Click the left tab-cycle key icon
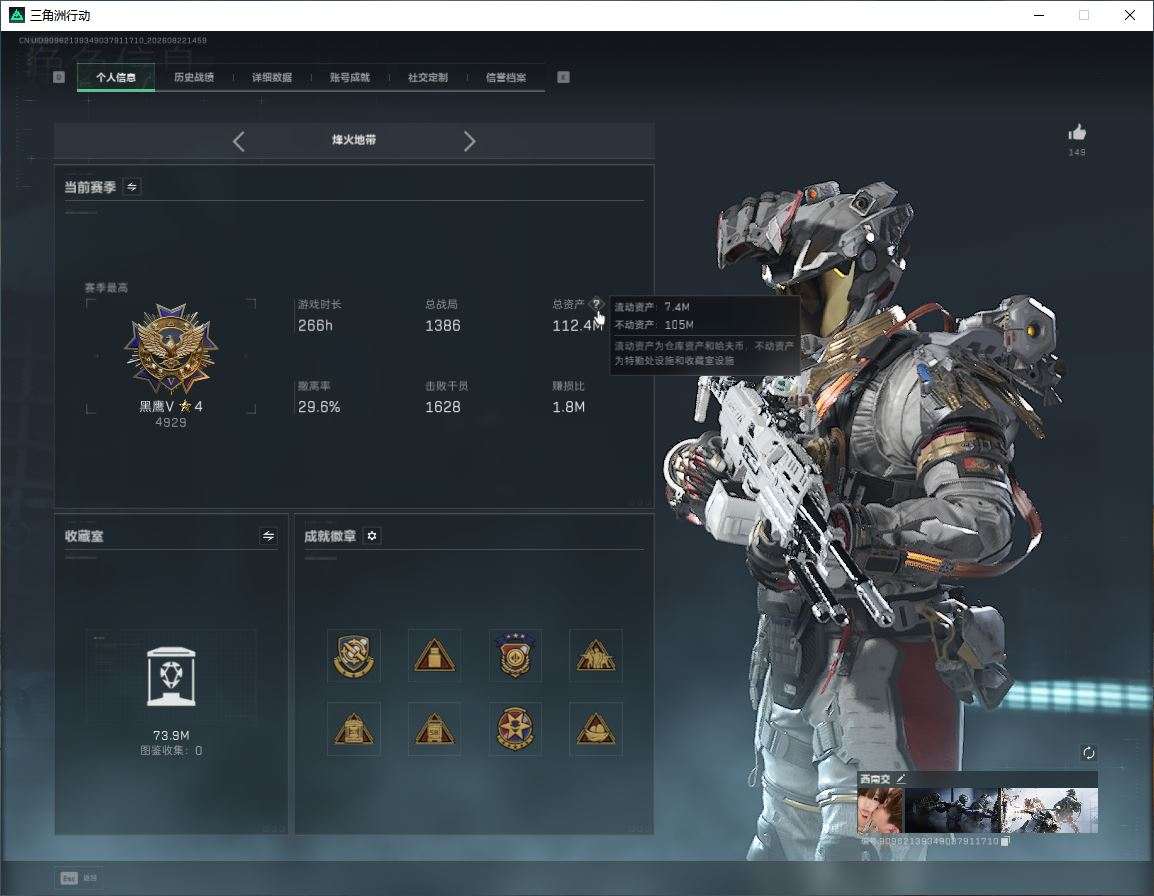 pyautogui.click(x=59, y=77)
